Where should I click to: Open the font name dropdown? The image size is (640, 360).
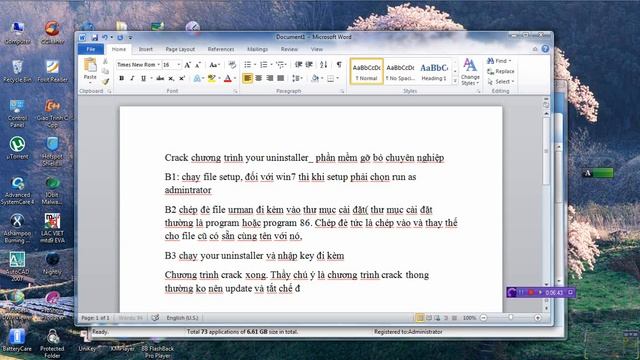pyautogui.click(x=158, y=65)
